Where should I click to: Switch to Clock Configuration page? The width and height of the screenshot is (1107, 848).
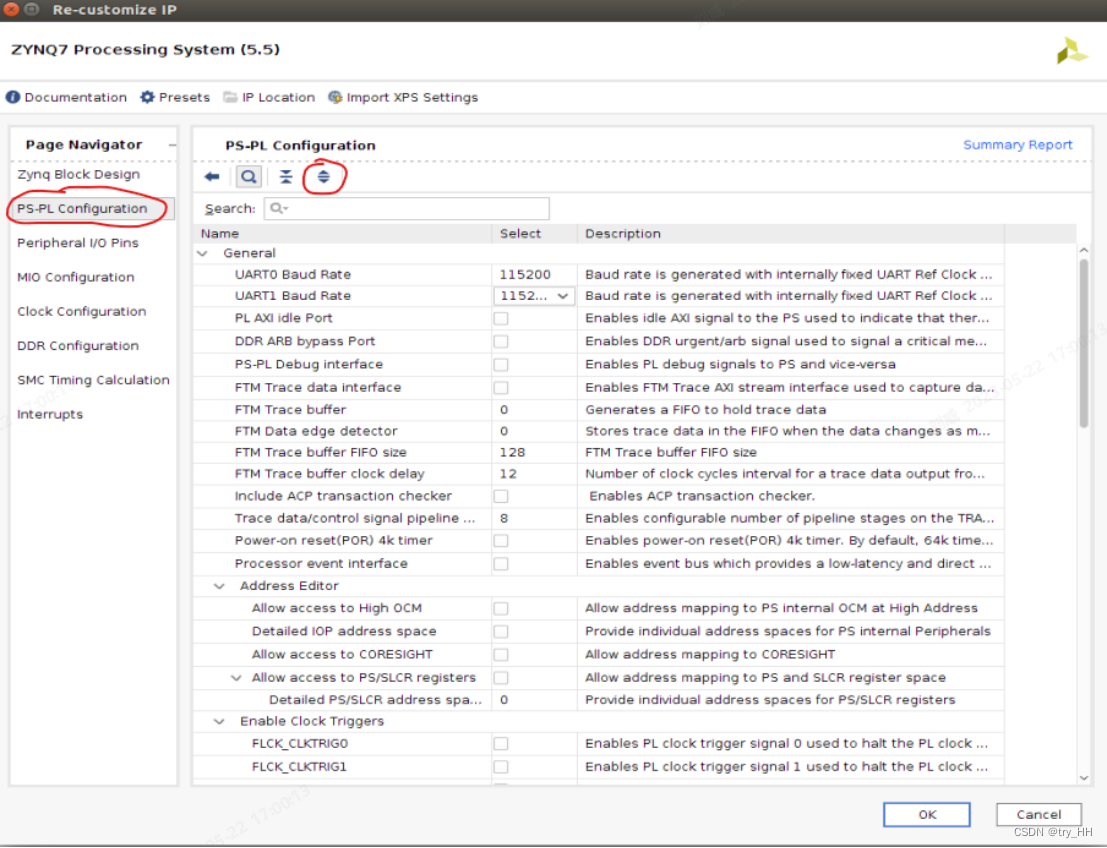pos(82,311)
